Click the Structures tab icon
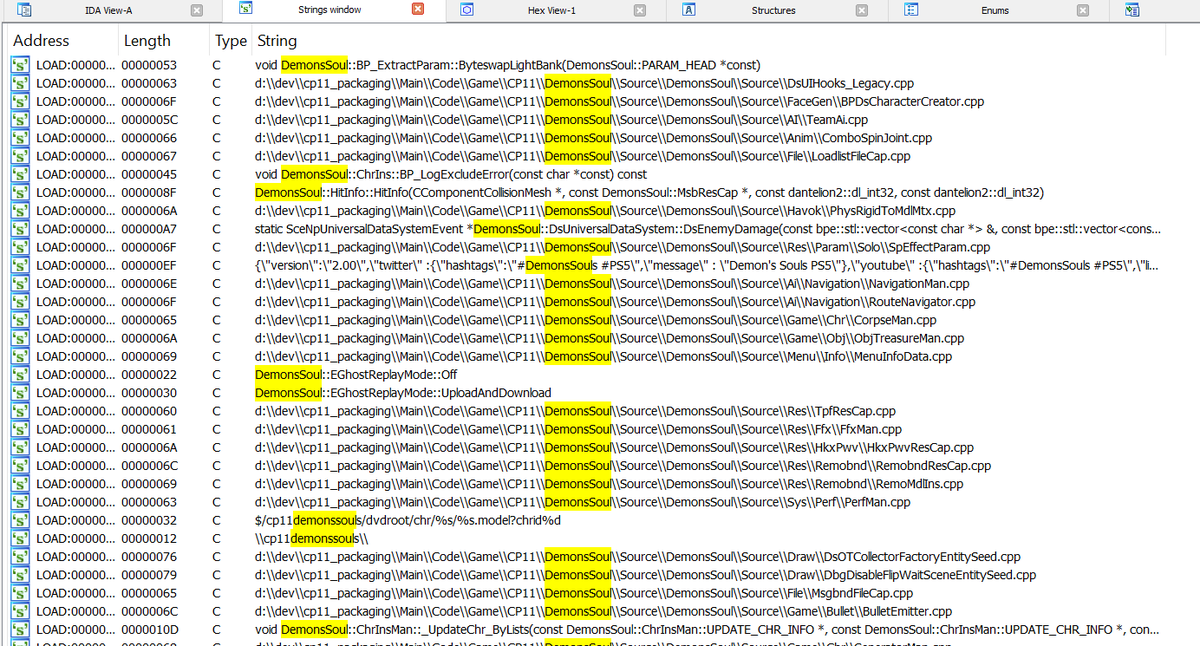The height and width of the screenshot is (646, 1200). click(689, 10)
